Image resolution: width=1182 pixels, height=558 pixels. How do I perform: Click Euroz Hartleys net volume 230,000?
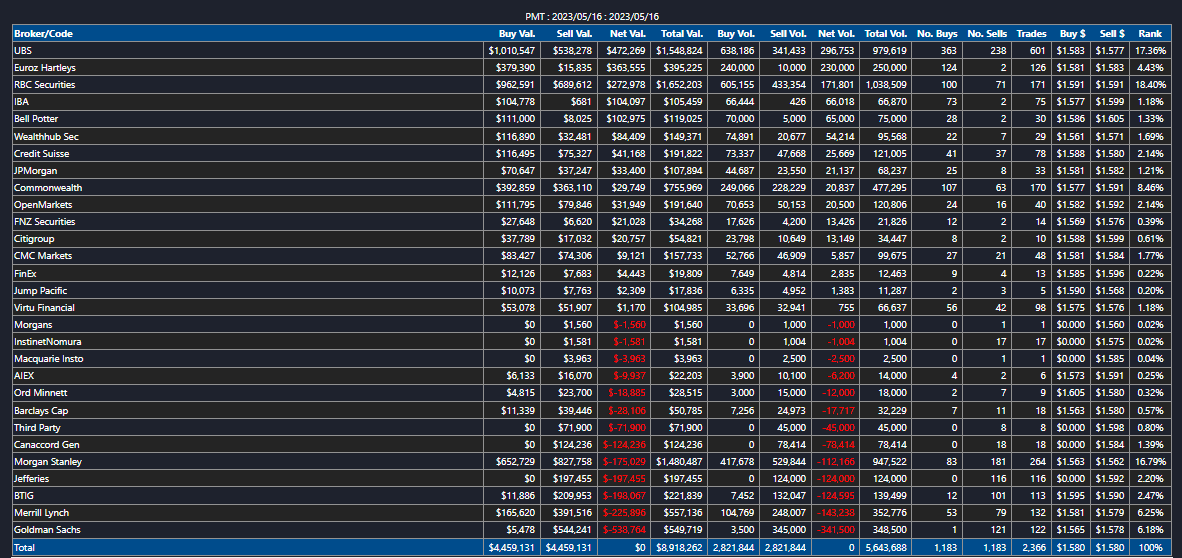838,68
